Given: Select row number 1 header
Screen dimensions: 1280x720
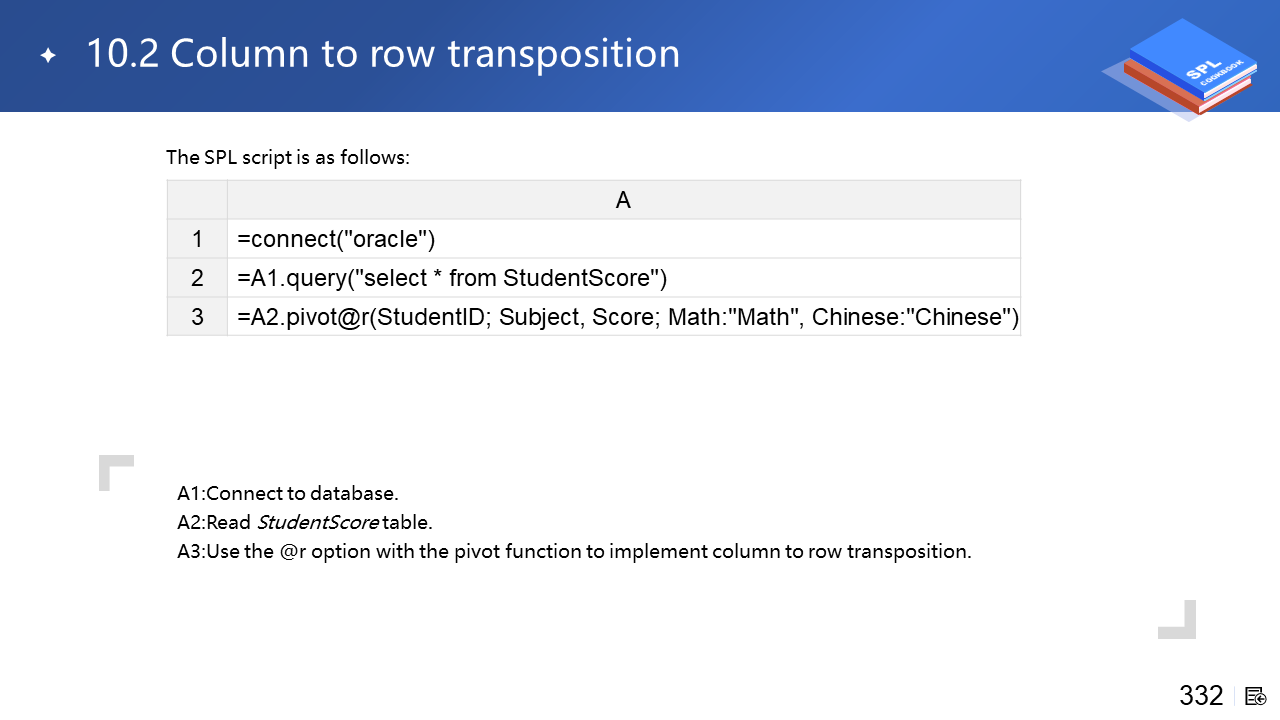Looking at the screenshot, I should tap(197, 239).
